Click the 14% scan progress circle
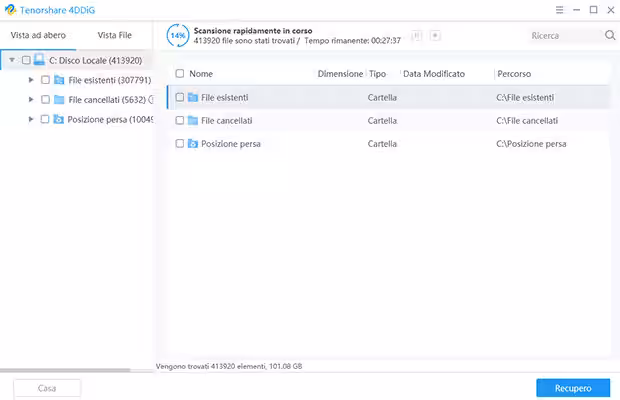The image size is (620, 400). click(178, 35)
